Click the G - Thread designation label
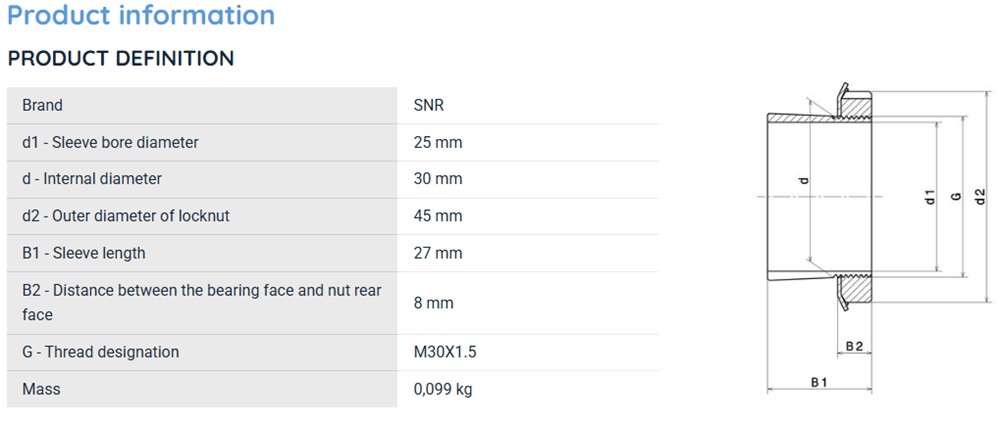 click(100, 352)
